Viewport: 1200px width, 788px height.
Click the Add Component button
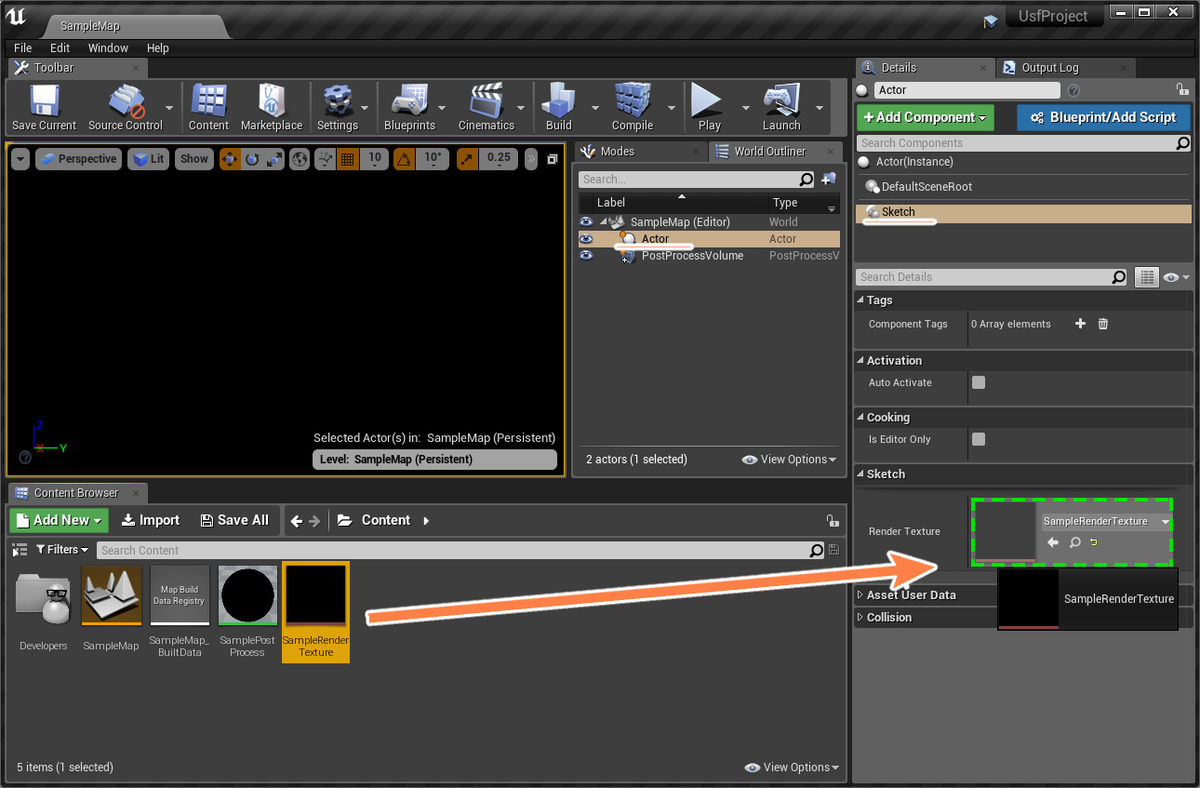click(x=925, y=117)
